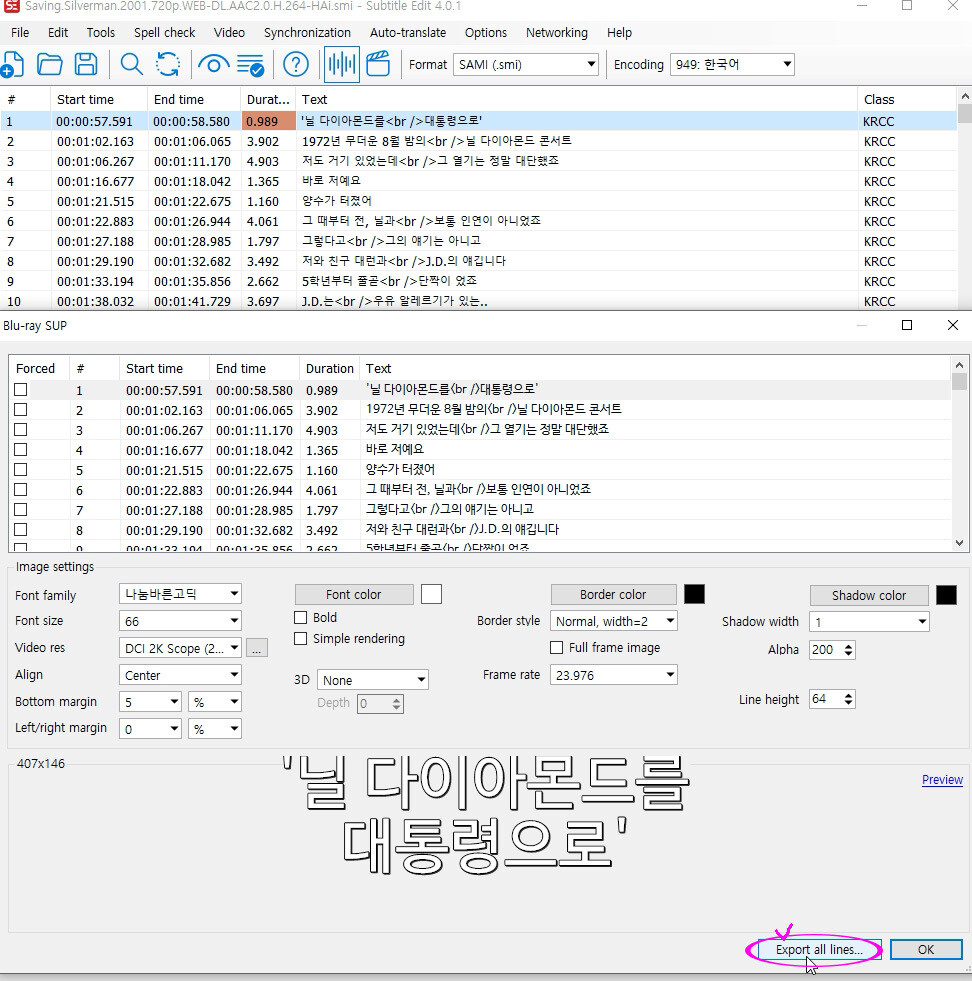Image resolution: width=972 pixels, height=981 pixels.
Task: Open the Auto-translate menu
Action: 408,33
